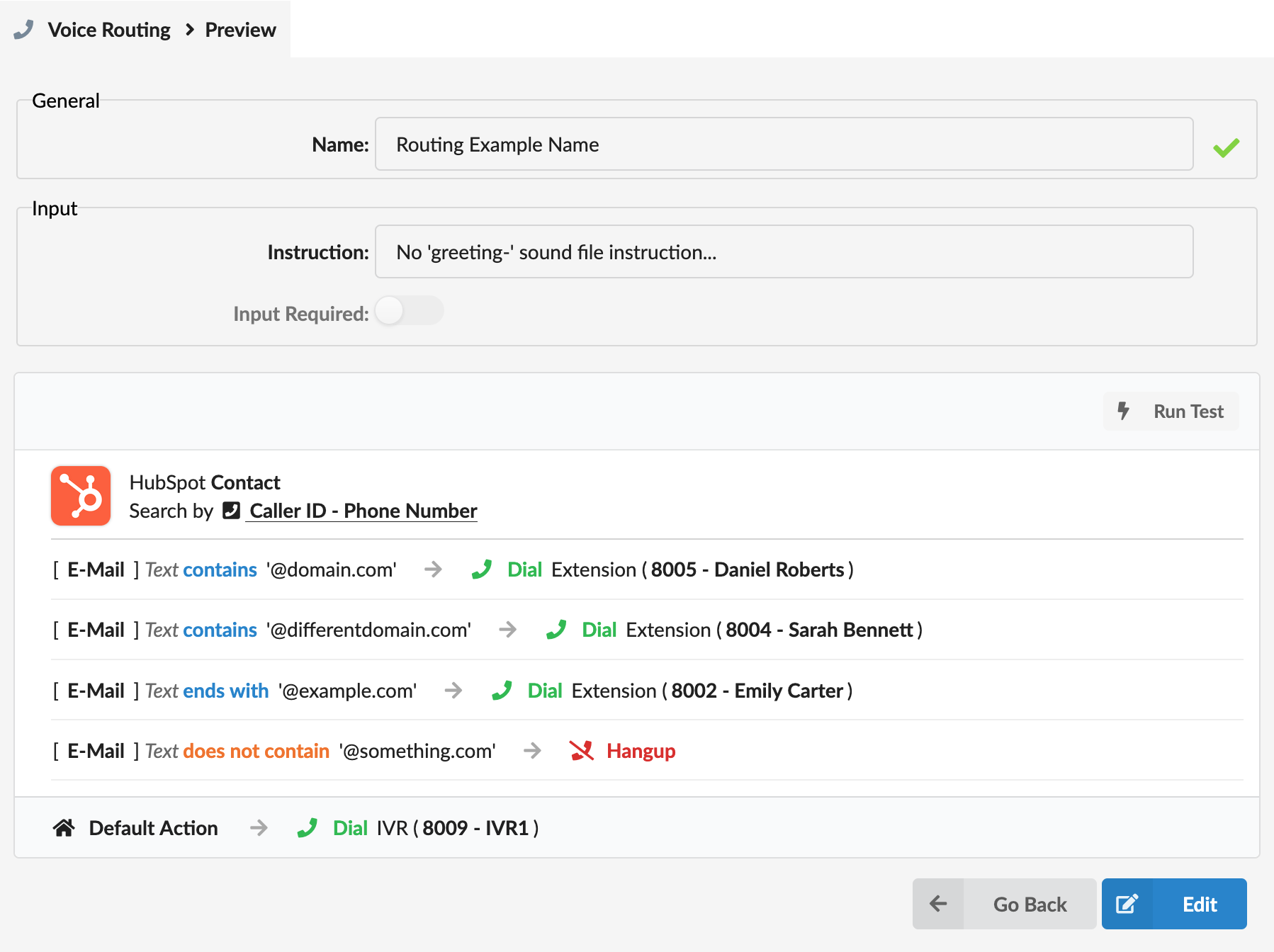
Task: Click the HubSpot Contact heading
Action: 205,482
